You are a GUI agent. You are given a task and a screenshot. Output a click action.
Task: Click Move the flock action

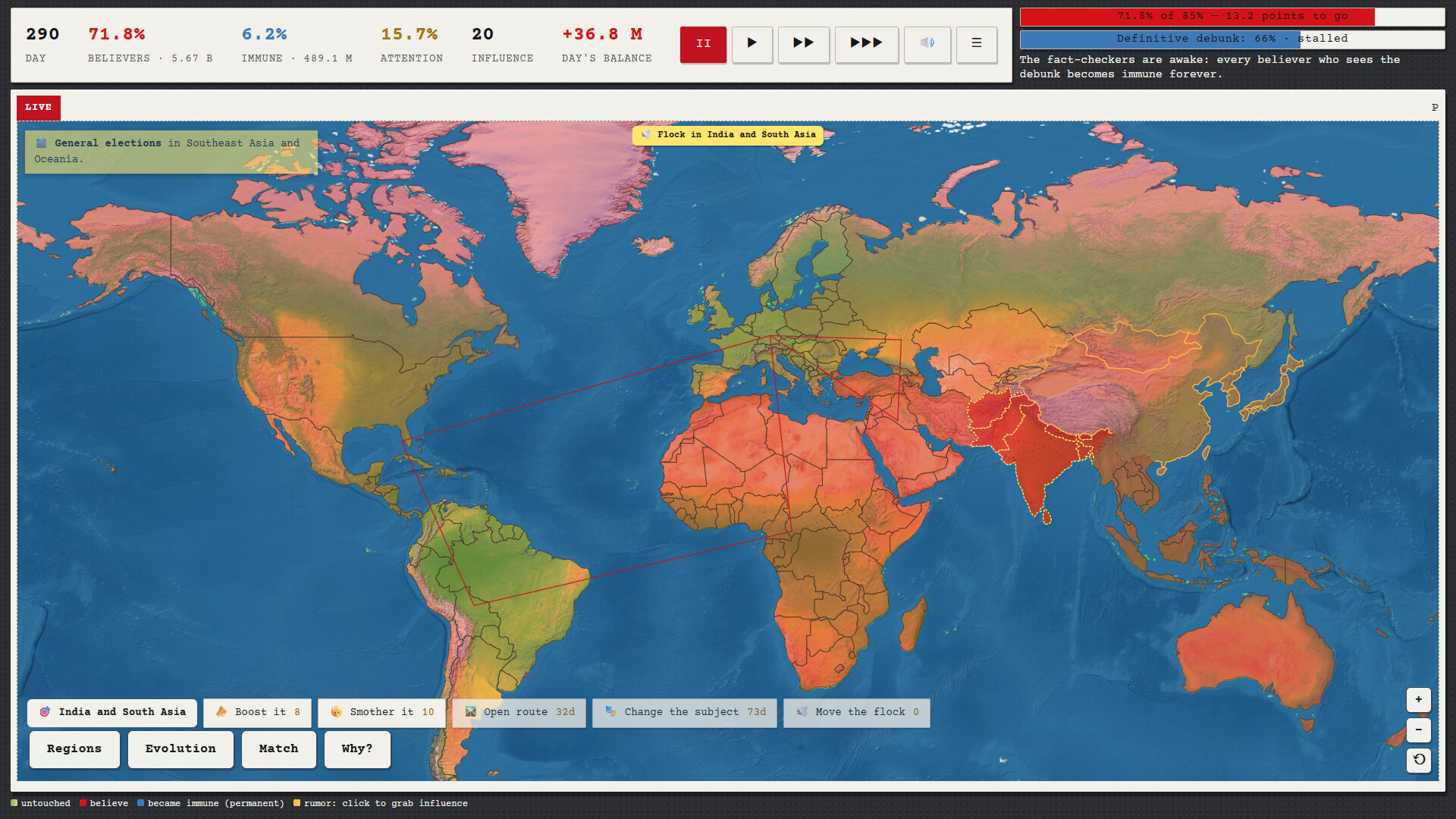[856, 712]
